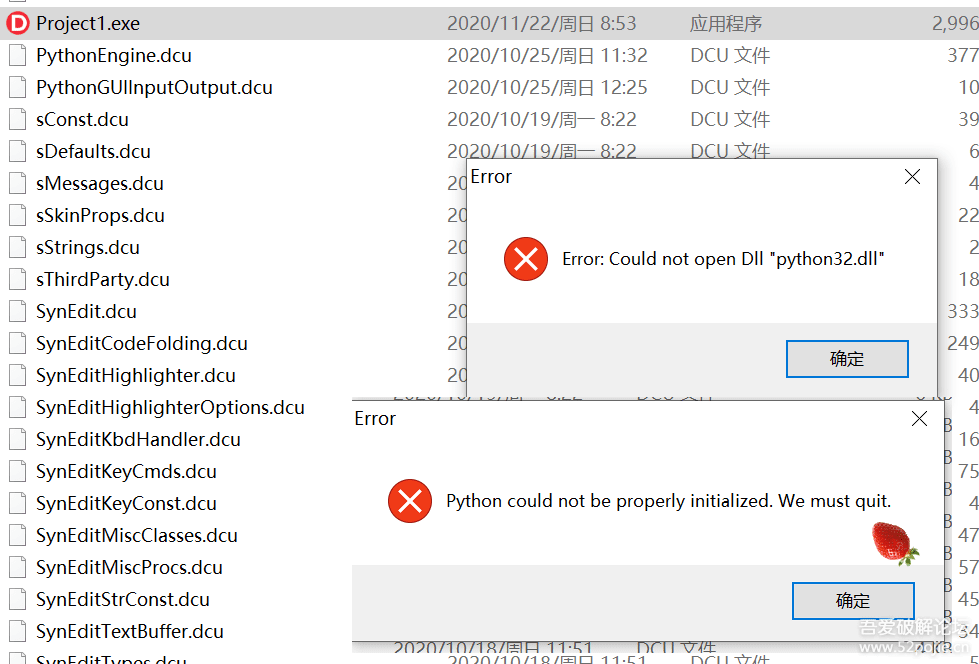Click the SynEditTextBuffer.dcu file icon

click(x=16, y=631)
